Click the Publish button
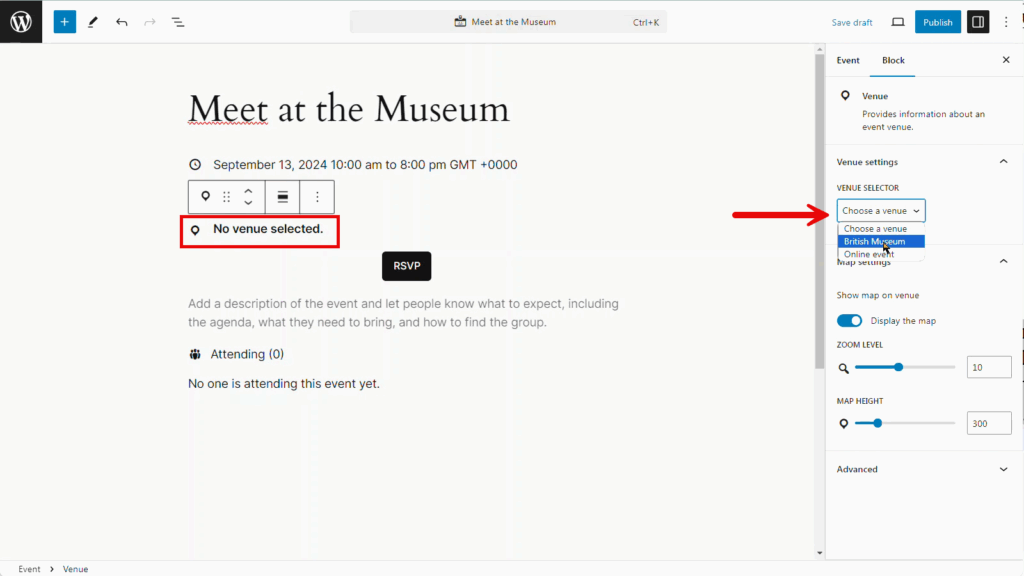Viewport: 1024px width, 576px height. 937,22
